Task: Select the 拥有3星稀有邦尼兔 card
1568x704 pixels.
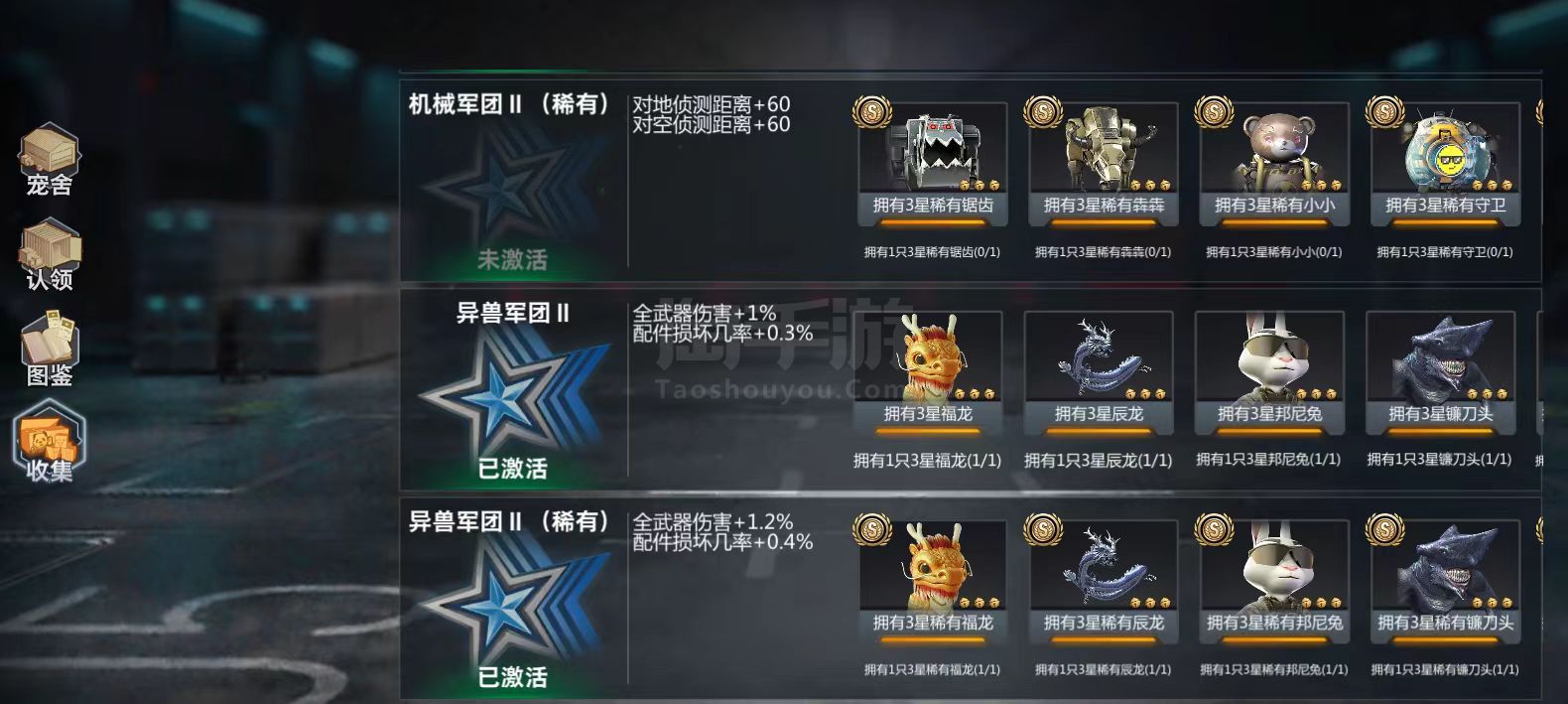Action: coord(1274,582)
